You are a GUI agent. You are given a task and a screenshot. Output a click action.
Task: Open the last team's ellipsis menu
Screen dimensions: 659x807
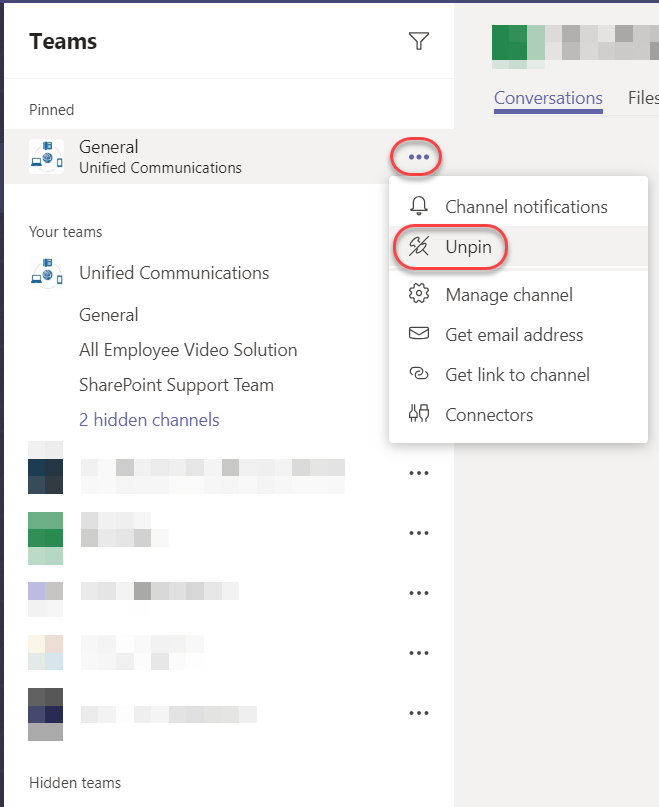pos(419,712)
